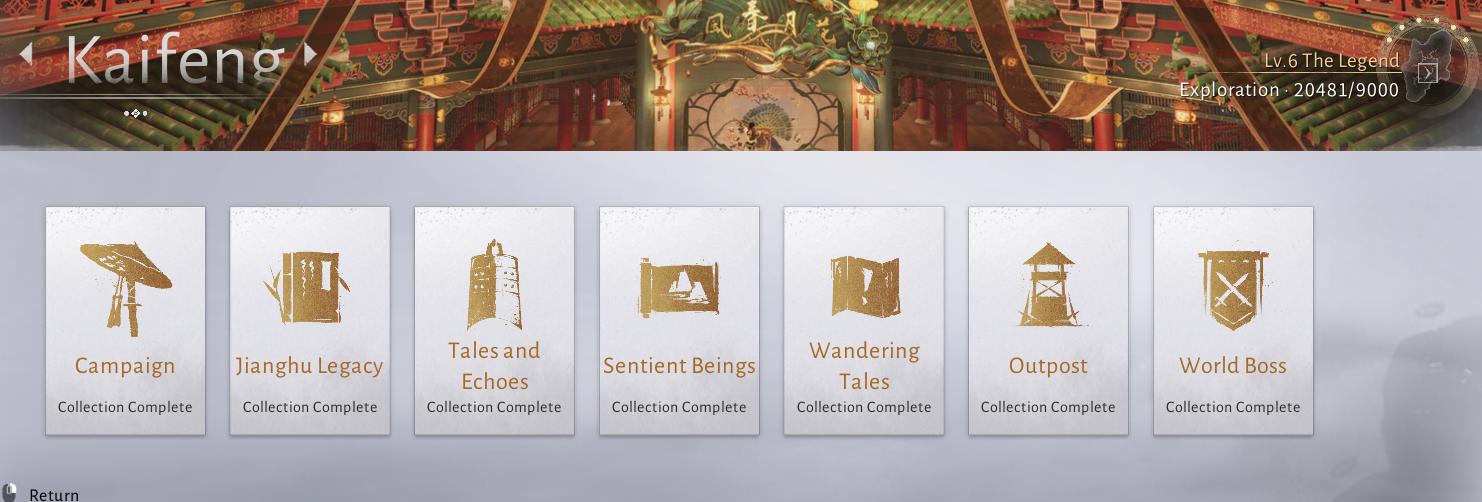This screenshot has height=502, width=1482.
Task: Open the Tales and Echoes bell icon
Action: (x=494, y=285)
